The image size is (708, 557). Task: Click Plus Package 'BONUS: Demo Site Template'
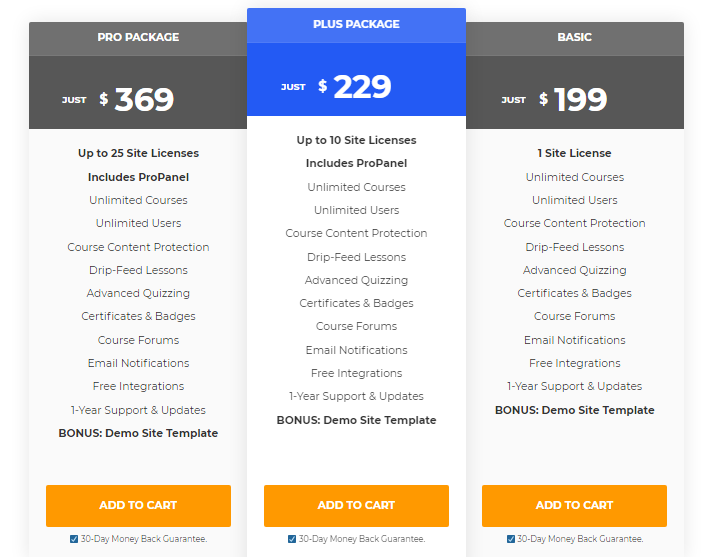(x=356, y=421)
